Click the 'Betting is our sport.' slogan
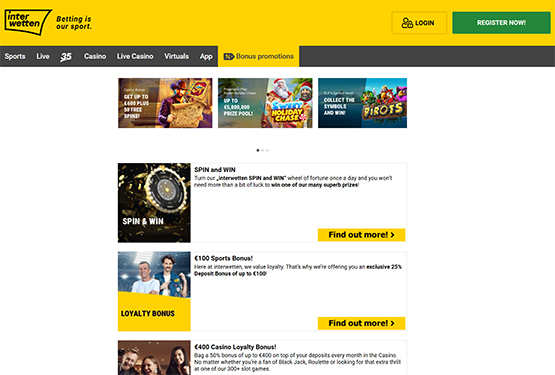Image resolution: width=555 pixels, height=375 pixels. pyautogui.click(x=74, y=23)
